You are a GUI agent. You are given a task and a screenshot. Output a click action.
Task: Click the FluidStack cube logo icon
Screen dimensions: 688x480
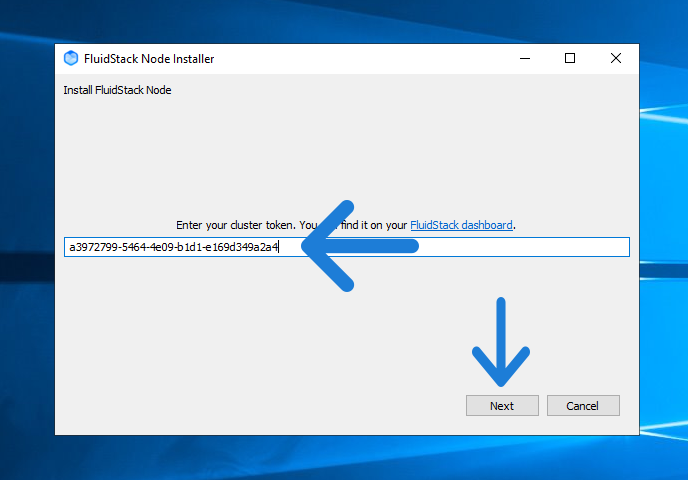(71, 58)
